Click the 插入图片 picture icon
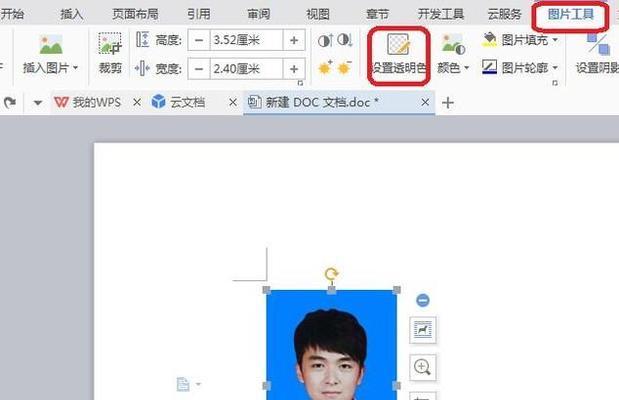 (x=51, y=45)
